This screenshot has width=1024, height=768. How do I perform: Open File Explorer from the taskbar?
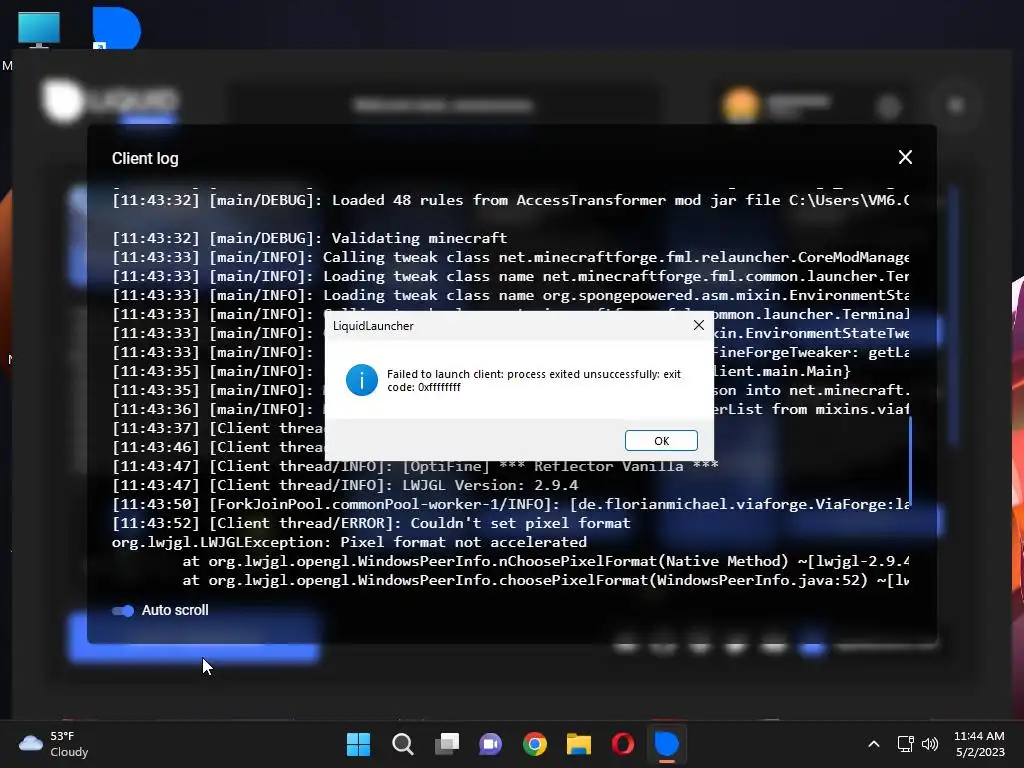[x=579, y=744]
